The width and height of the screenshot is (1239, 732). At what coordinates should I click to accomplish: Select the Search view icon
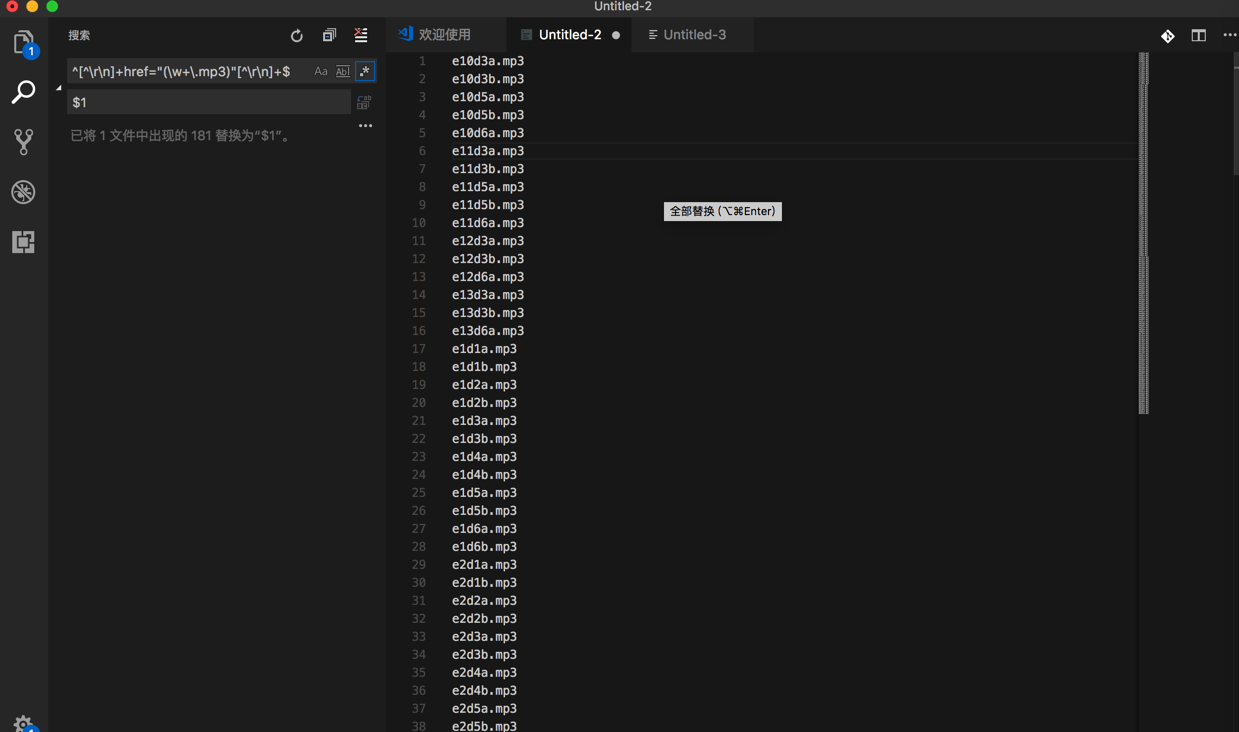23,92
